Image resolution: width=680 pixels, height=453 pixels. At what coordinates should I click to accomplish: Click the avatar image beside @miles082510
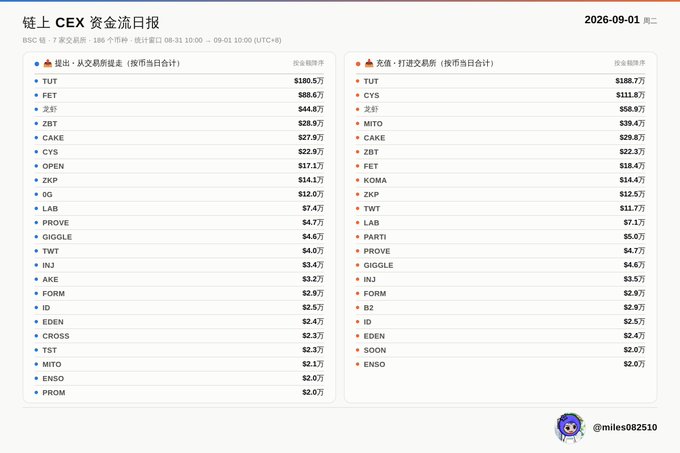(x=570, y=427)
